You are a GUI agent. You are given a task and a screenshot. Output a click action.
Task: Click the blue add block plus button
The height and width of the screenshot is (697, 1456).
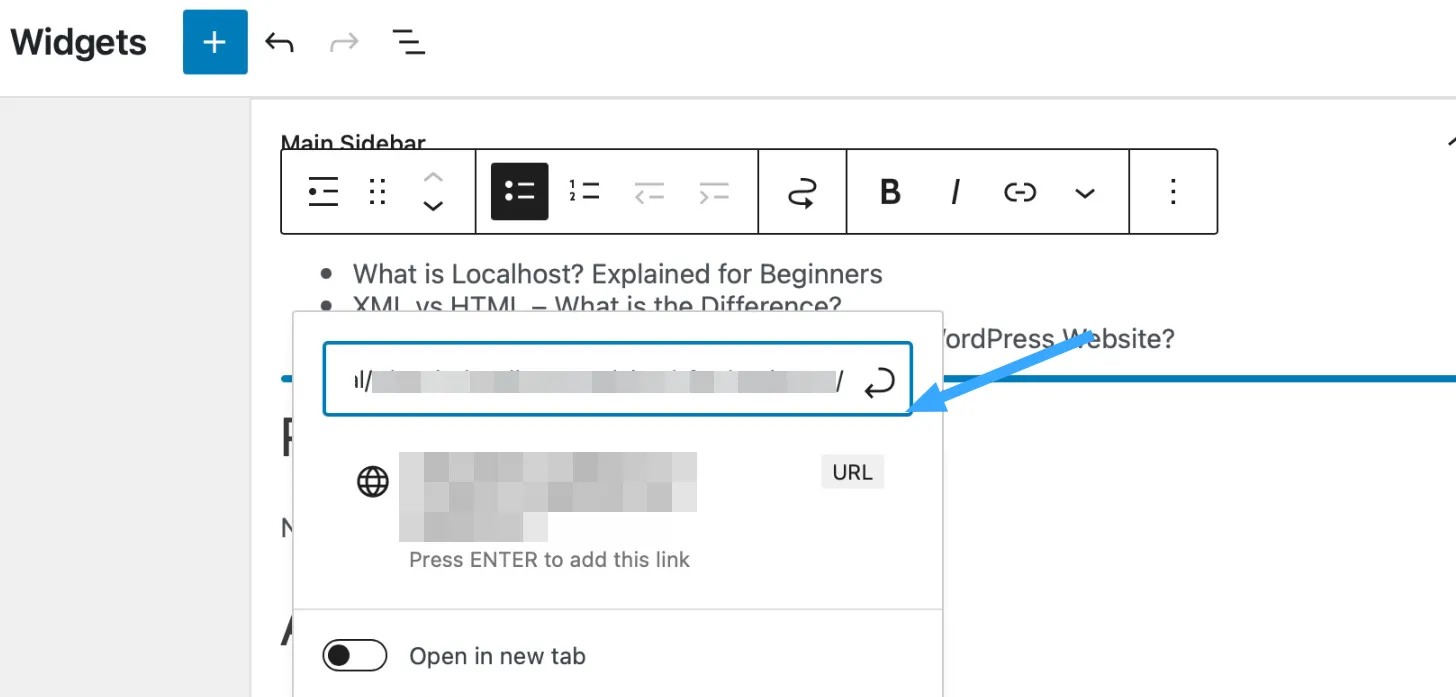(x=215, y=42)
